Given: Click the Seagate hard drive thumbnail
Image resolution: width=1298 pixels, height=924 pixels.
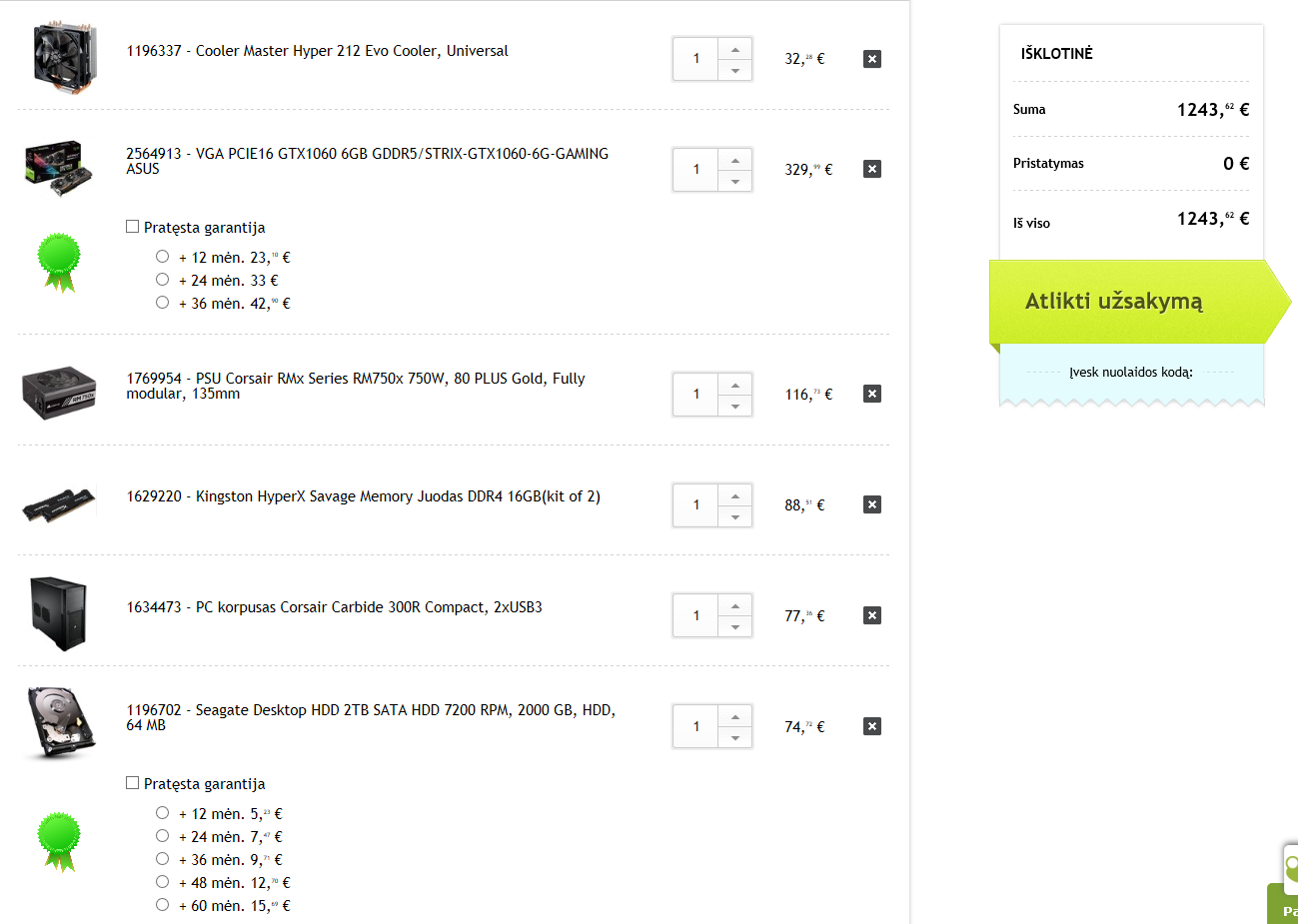Looking at the screenshot, I should tap(60, 723).
